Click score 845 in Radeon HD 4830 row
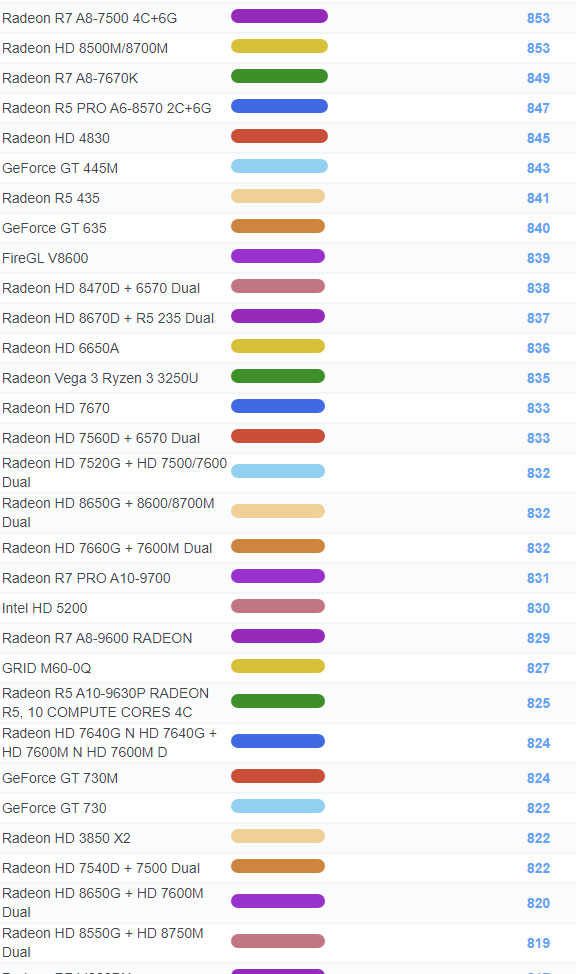576x974 pixels. pos(538,138)
